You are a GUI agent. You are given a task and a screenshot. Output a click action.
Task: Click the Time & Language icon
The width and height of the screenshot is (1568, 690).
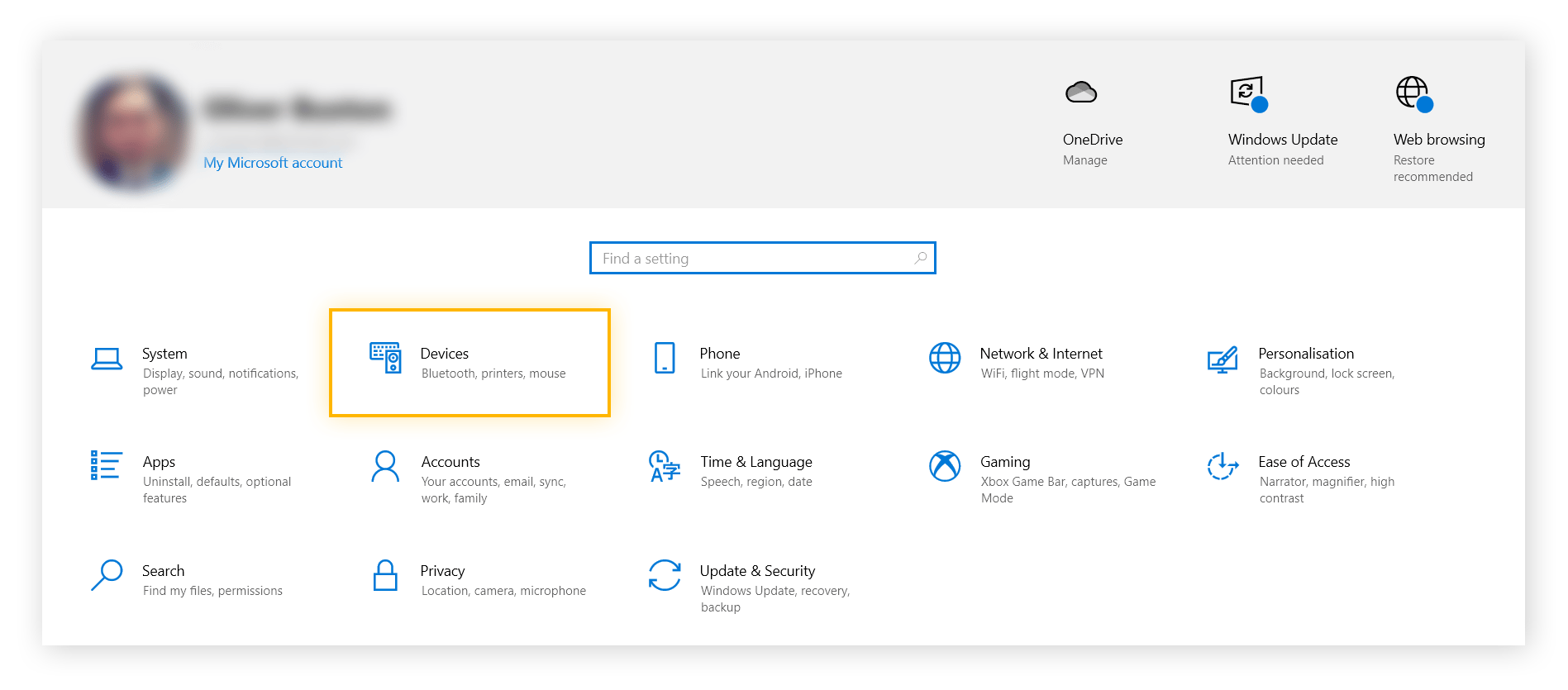[x=665, y=466]
